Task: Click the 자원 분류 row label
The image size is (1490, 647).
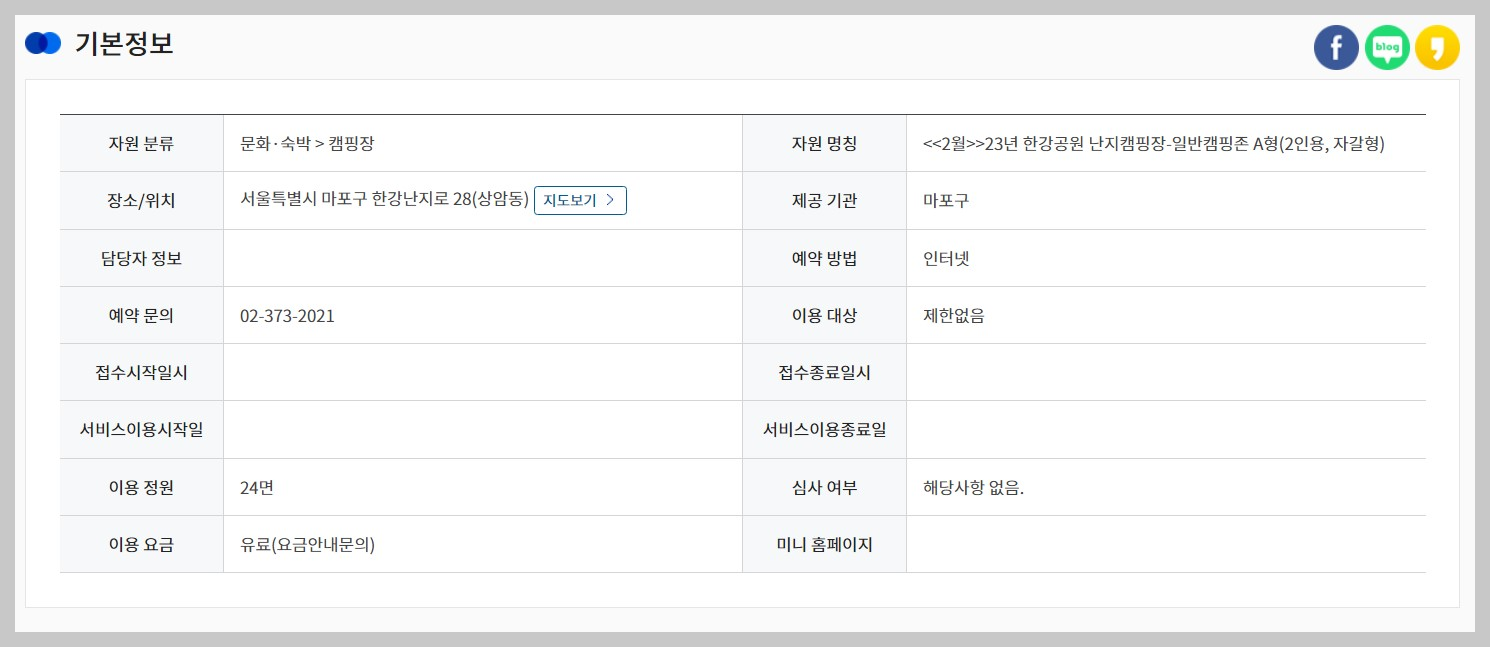Action: click(141, 143)
